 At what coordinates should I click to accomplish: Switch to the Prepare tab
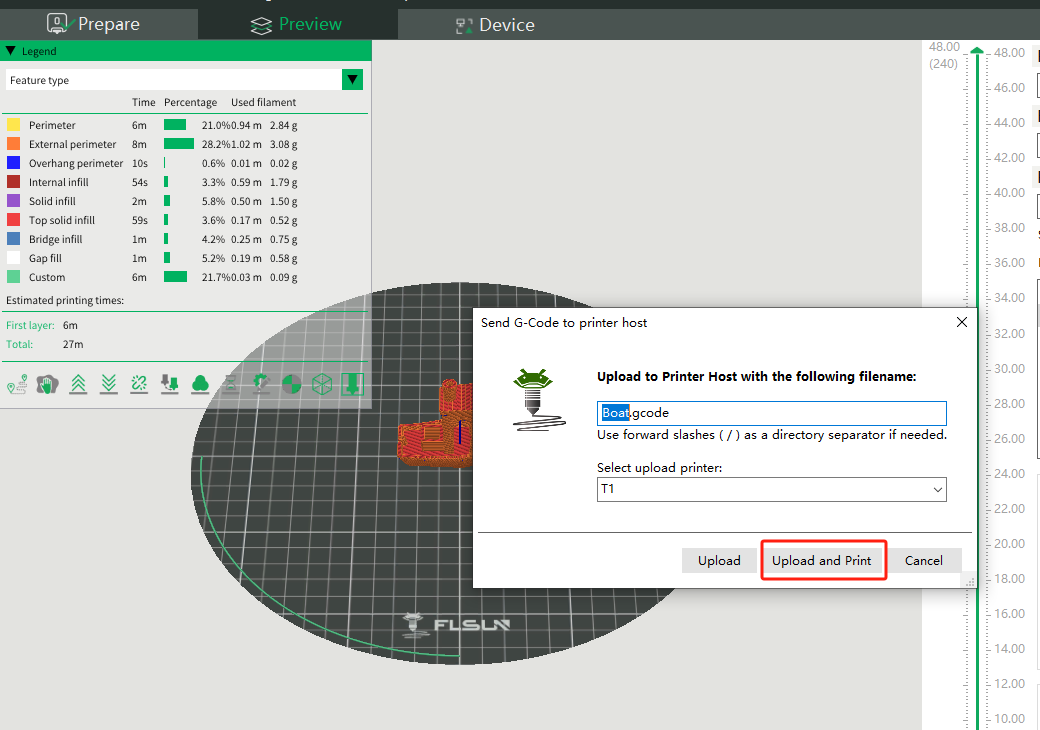pyautogui.click(x=94, y=24)
